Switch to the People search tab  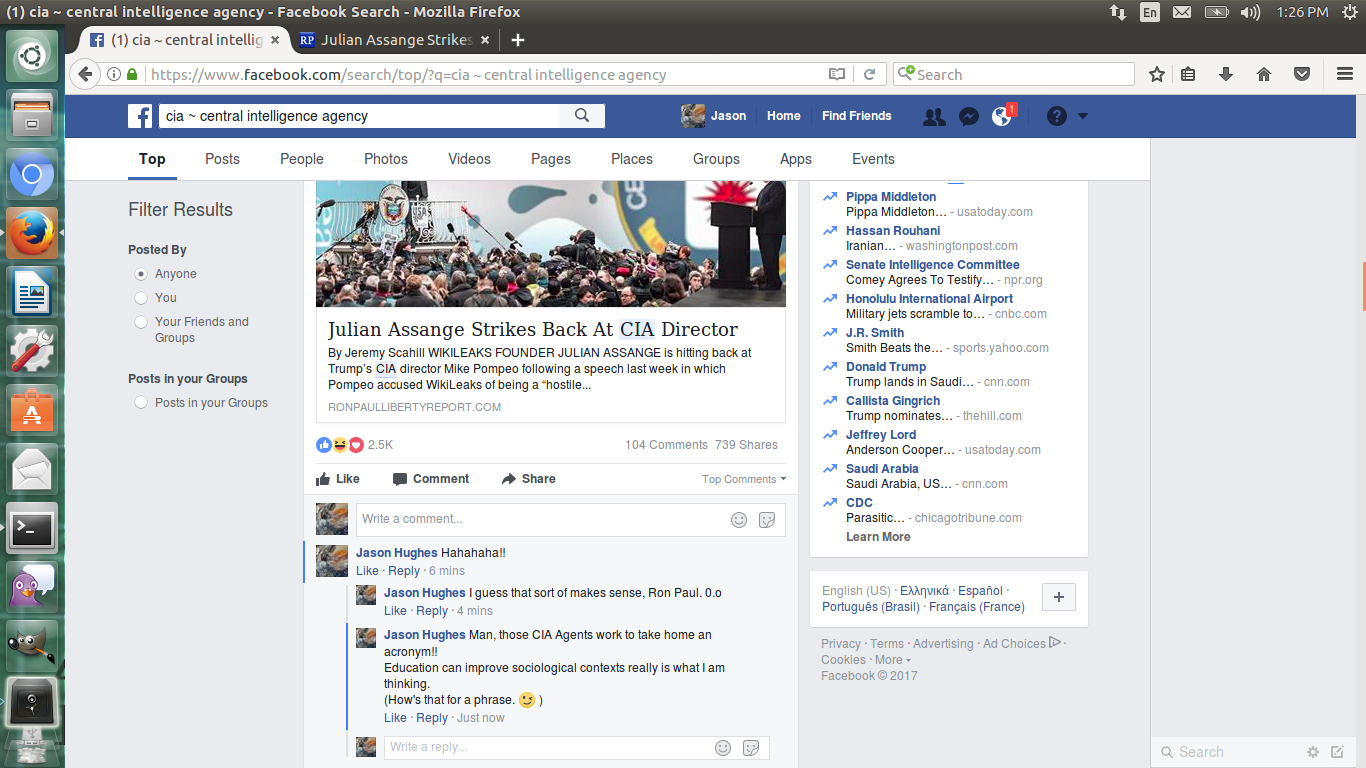302,159
